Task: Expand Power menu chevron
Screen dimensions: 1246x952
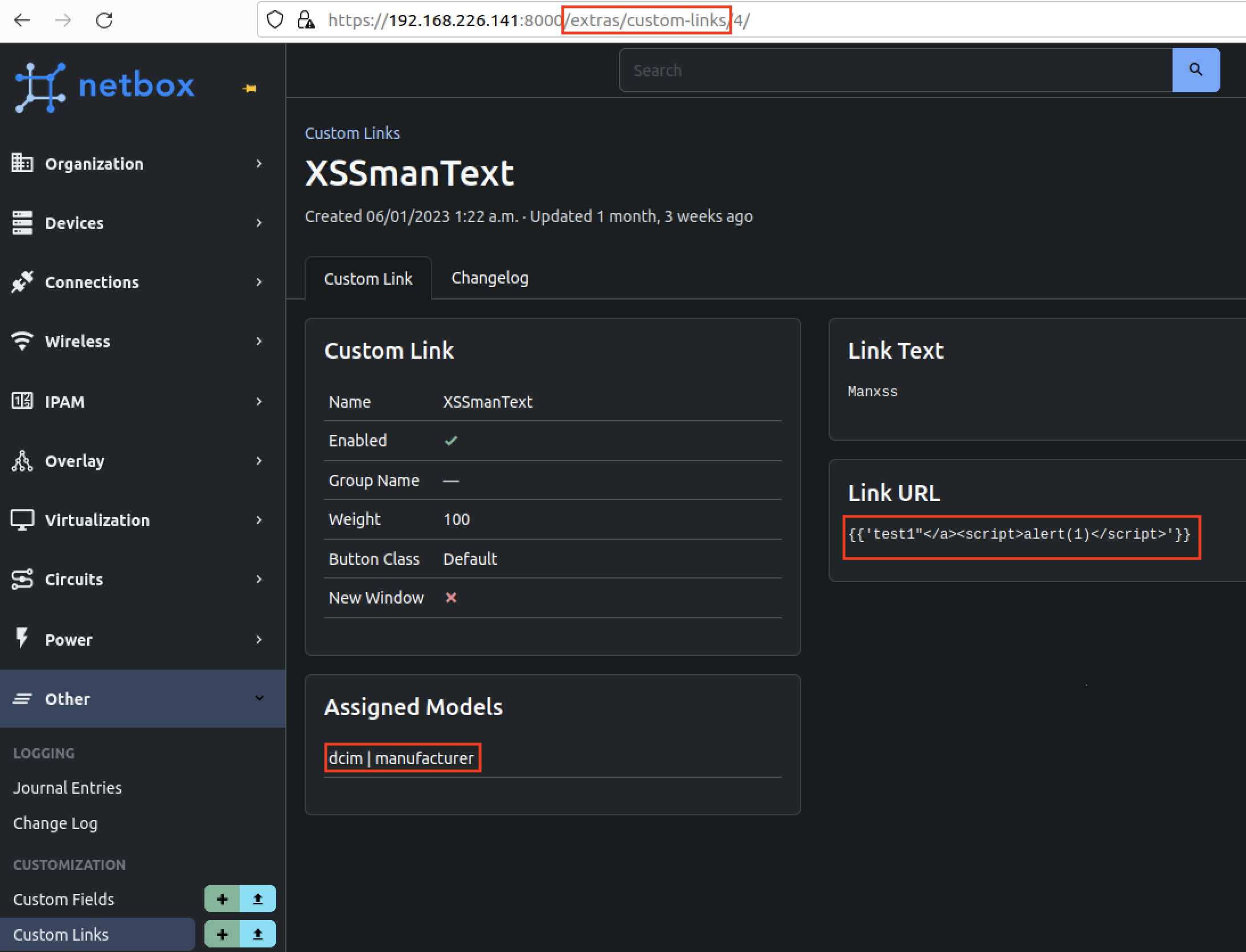Action: point(259,639)
